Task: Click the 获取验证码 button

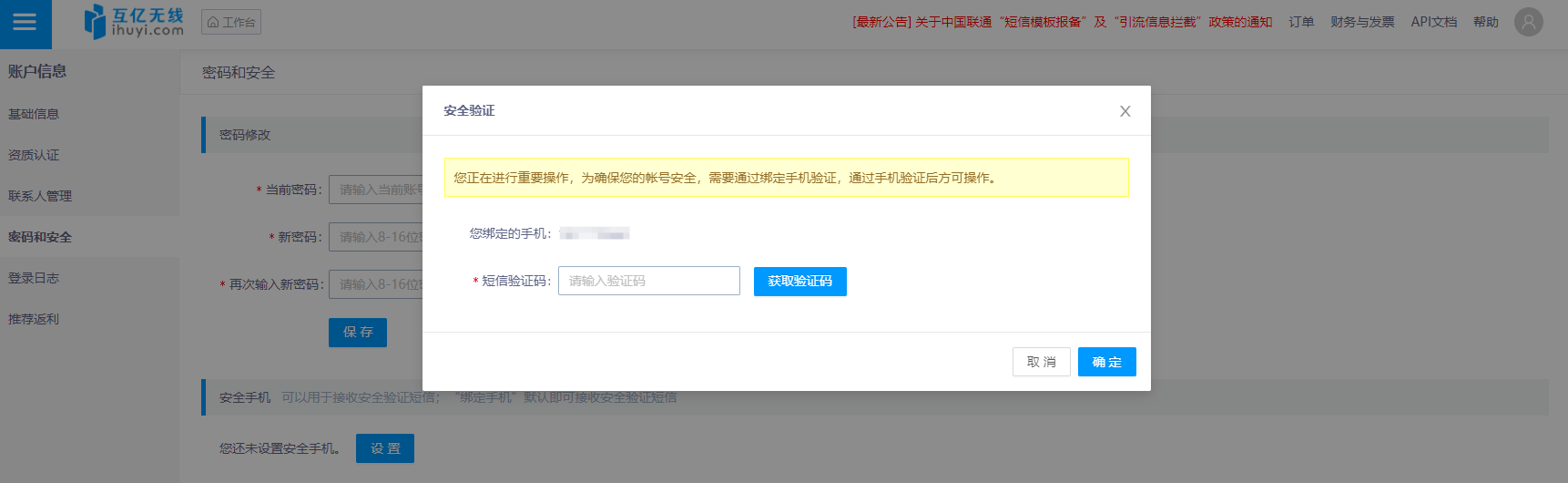Action: pyautogui.click(x=799, y=282)
